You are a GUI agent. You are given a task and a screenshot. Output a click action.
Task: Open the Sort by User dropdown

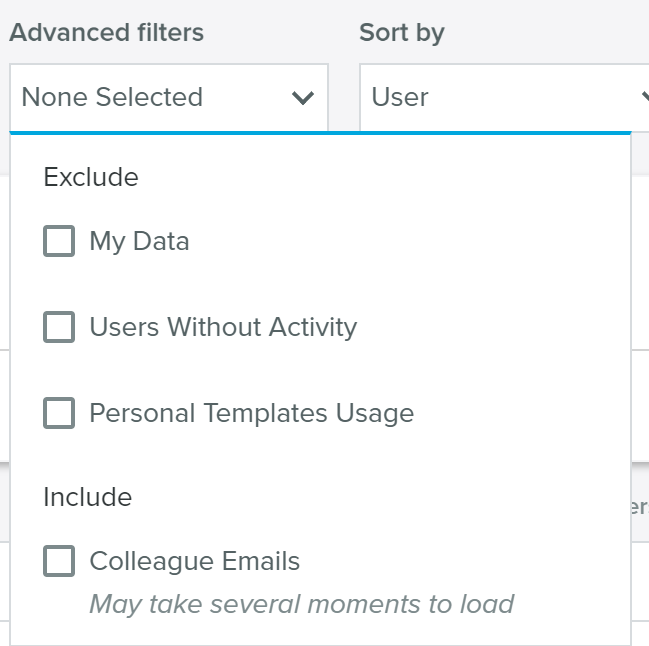504,97
